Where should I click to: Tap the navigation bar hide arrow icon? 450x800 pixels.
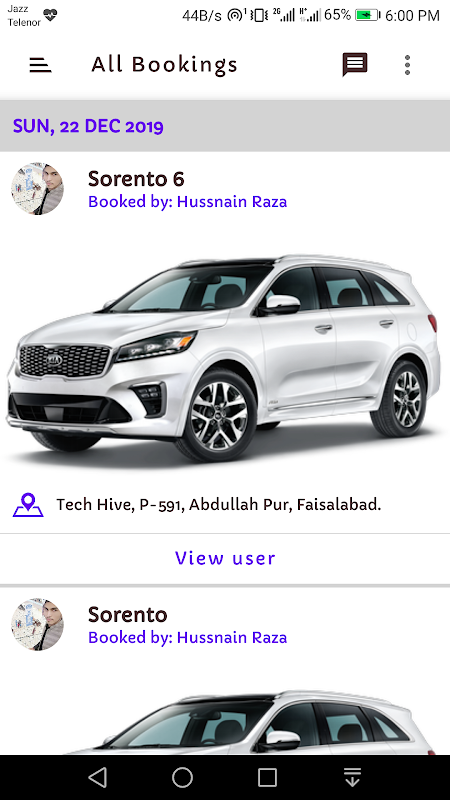pos(352,778)
